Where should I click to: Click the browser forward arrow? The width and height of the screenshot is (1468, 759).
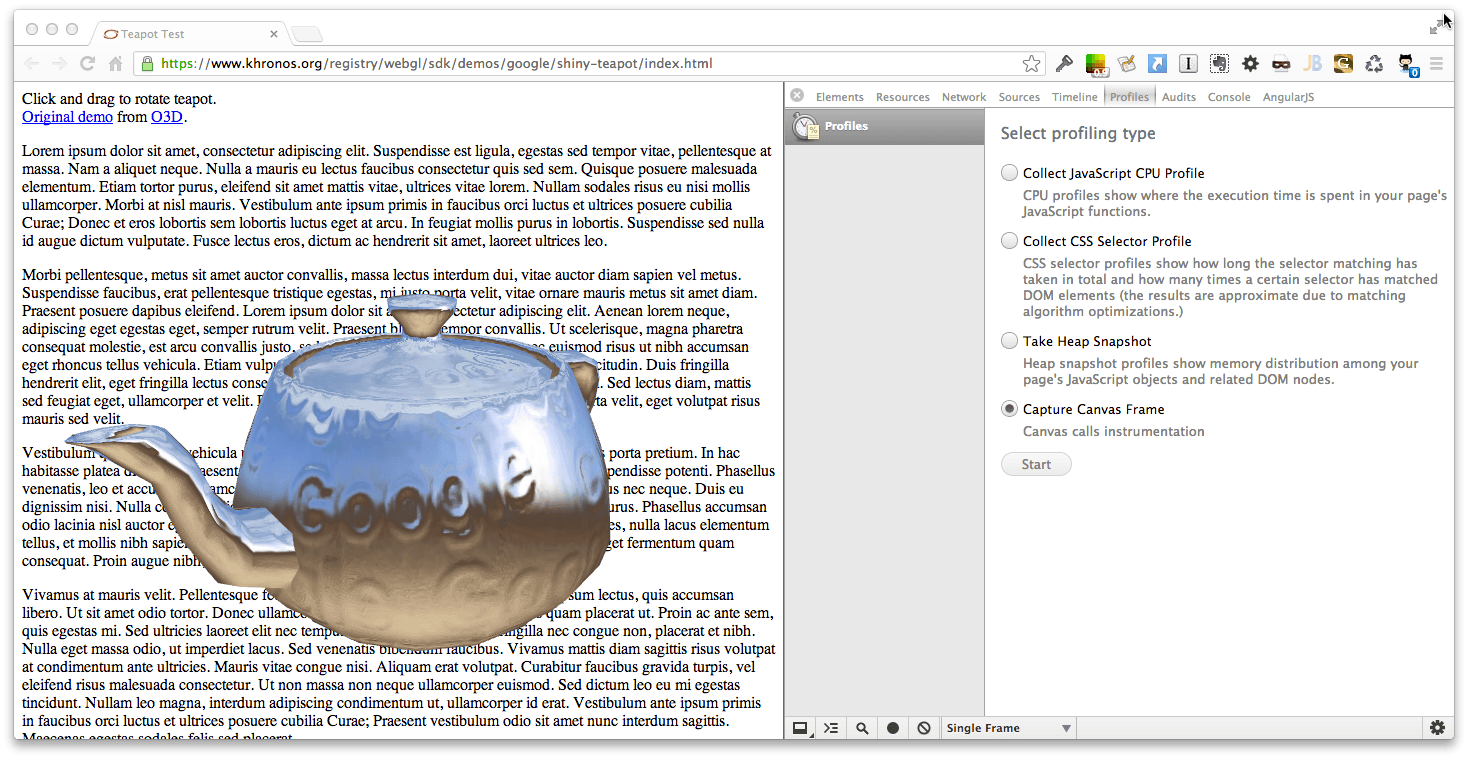click(x=60, y=64)
